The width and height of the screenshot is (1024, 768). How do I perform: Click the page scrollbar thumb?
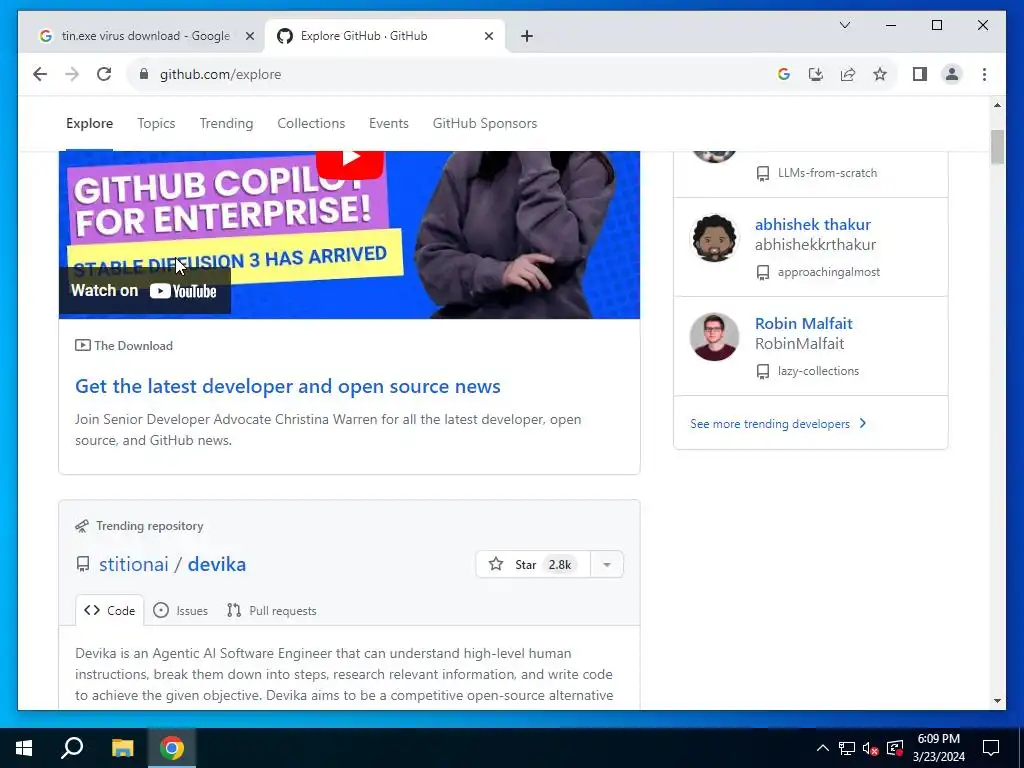tap(997, 147)
